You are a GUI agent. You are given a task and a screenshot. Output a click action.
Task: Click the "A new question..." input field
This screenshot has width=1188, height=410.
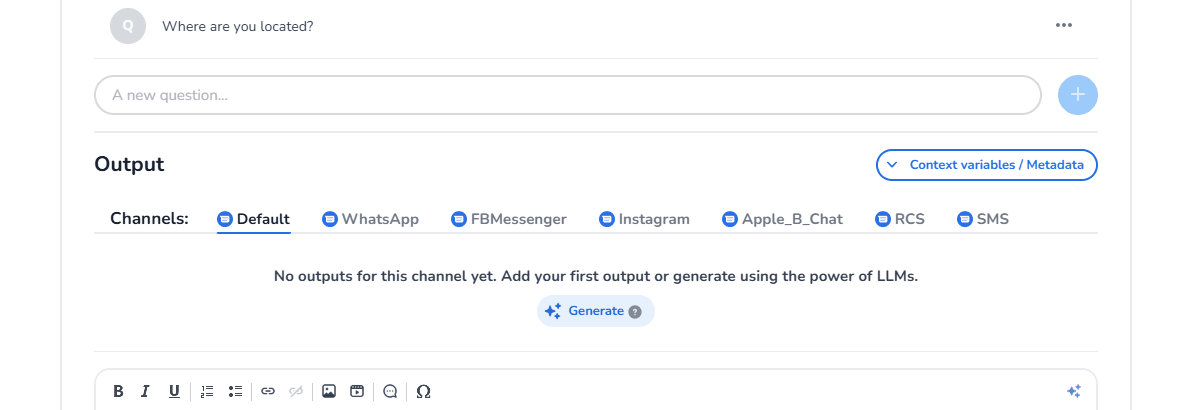(567, 95)
